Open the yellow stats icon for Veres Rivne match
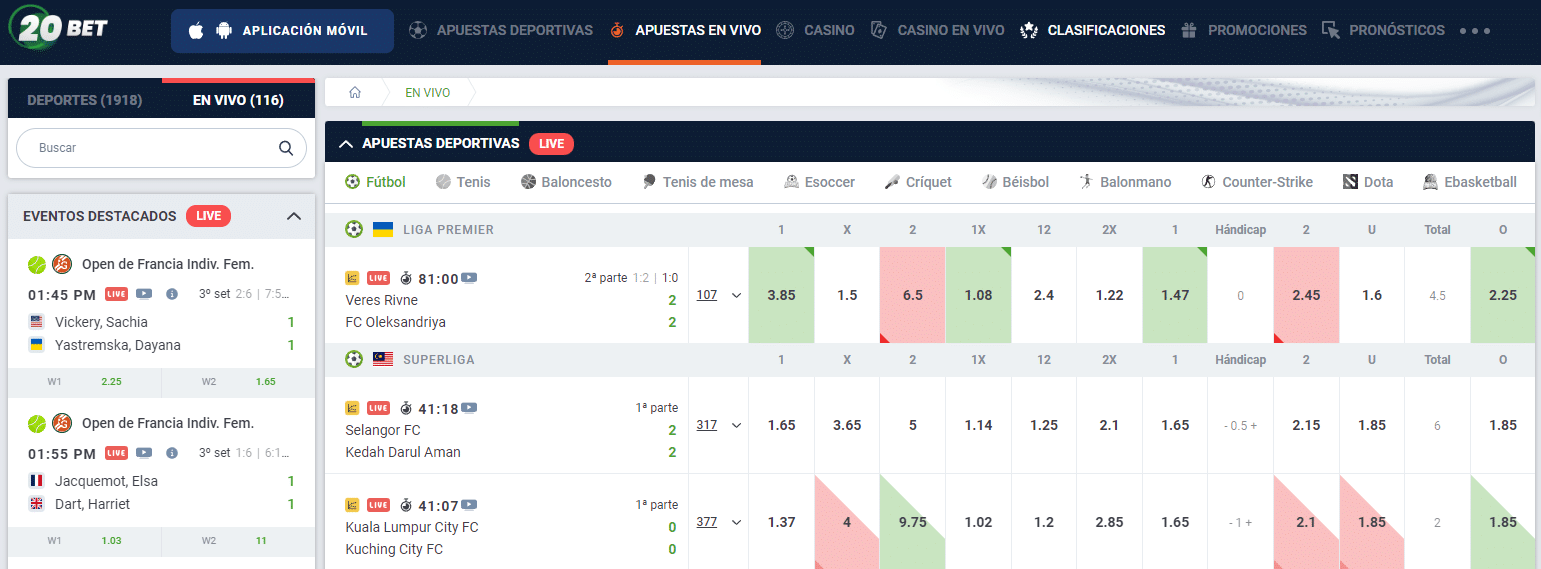The height and width of the screenshot is (569, 1541). pyautogui.click(x=352, y=278)
